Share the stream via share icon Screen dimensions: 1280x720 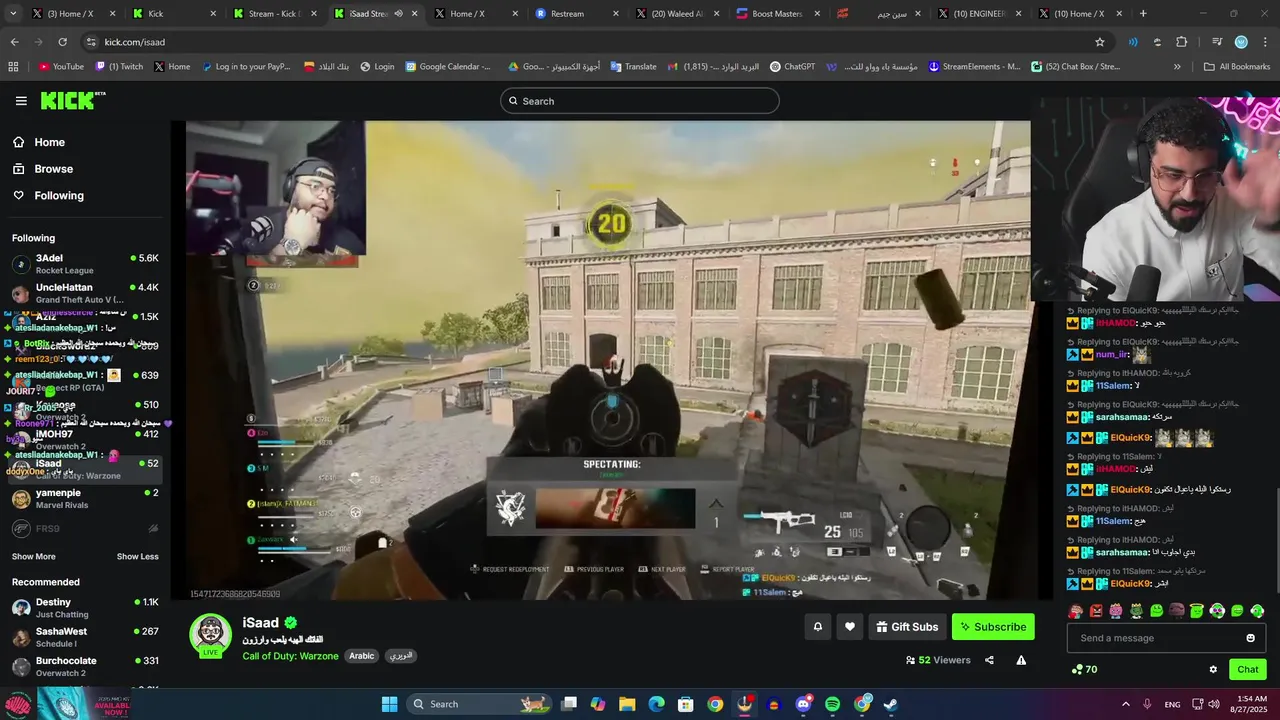tap(989, 660)
